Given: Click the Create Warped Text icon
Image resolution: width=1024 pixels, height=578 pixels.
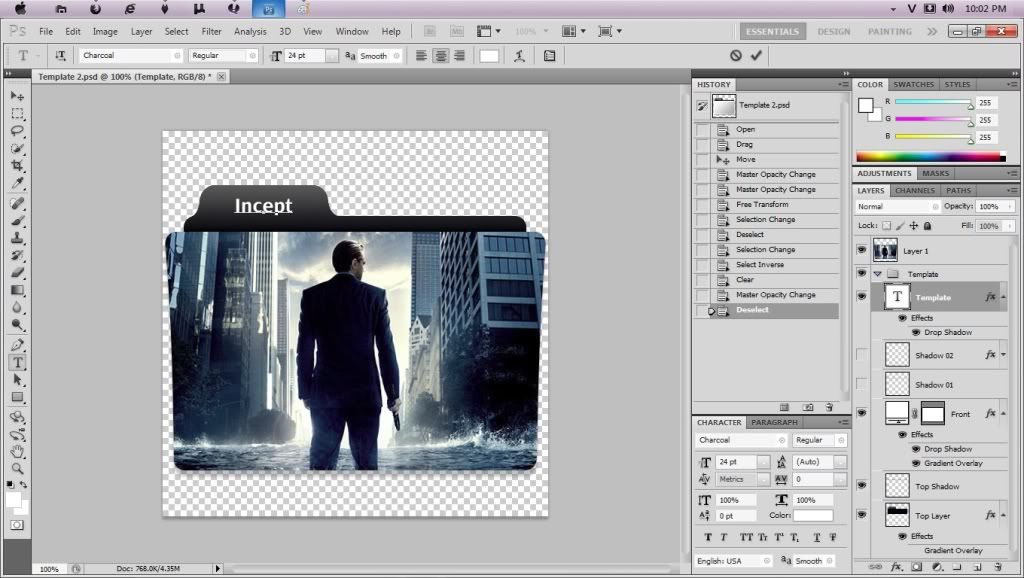Looking at the screenshot, I should [519, 56].
